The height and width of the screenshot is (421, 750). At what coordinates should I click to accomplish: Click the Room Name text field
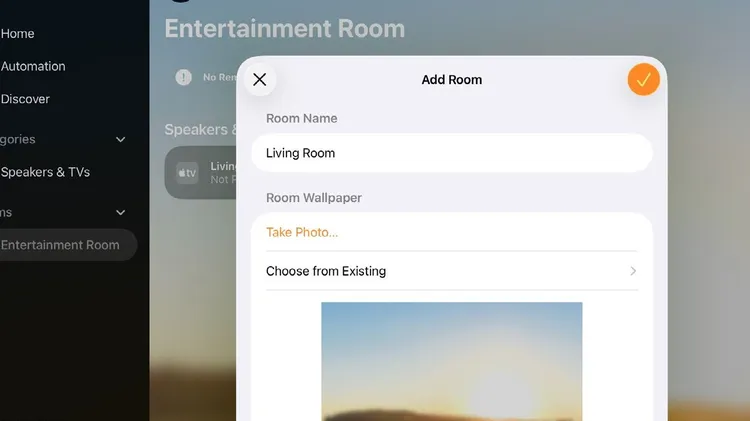451,153
